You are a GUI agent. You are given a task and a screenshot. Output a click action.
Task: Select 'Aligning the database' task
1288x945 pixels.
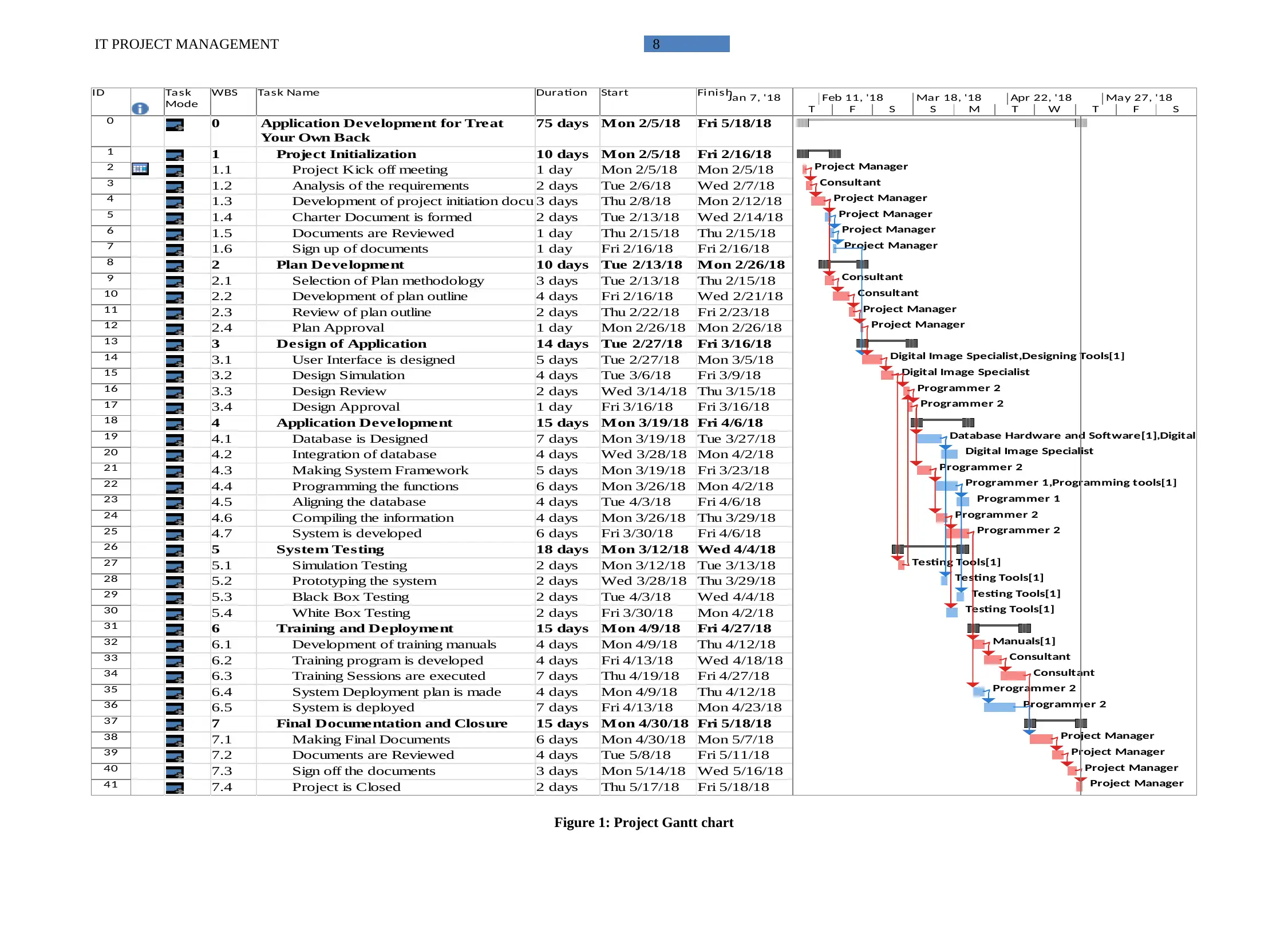pyautogui.click(x=359, y=502)
